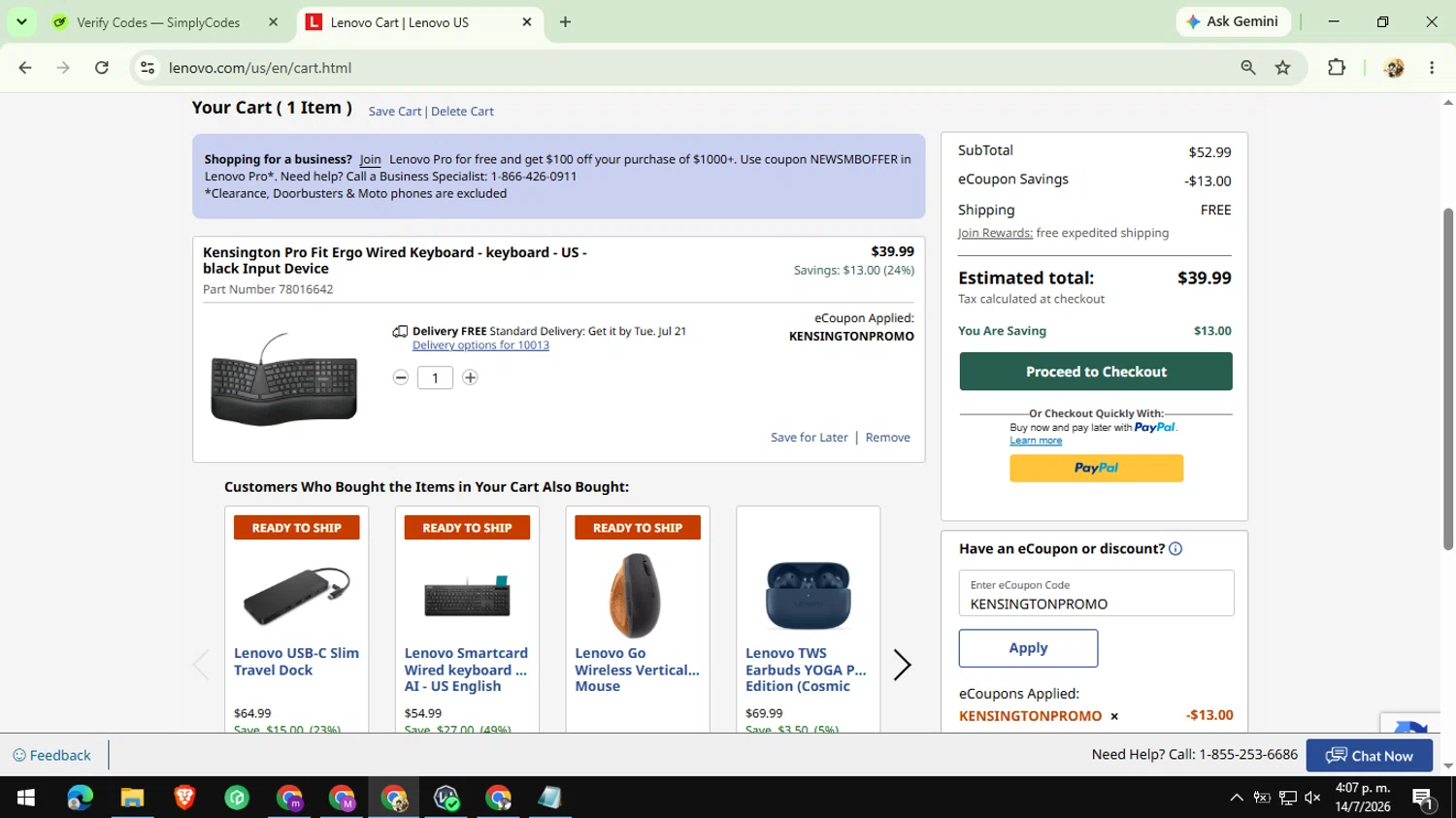The width and height of the screenshot is (1456, 818).
Task: Click the Apply coupon button
Action: tap(1028, 648)
